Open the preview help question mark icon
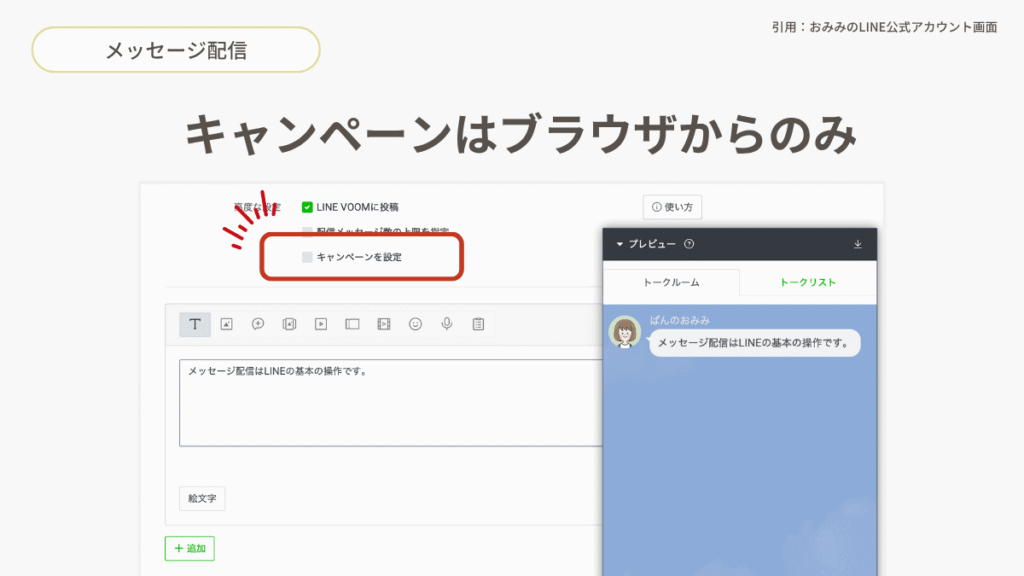The width and height of the screenshot is (1024, 576). 689,244
